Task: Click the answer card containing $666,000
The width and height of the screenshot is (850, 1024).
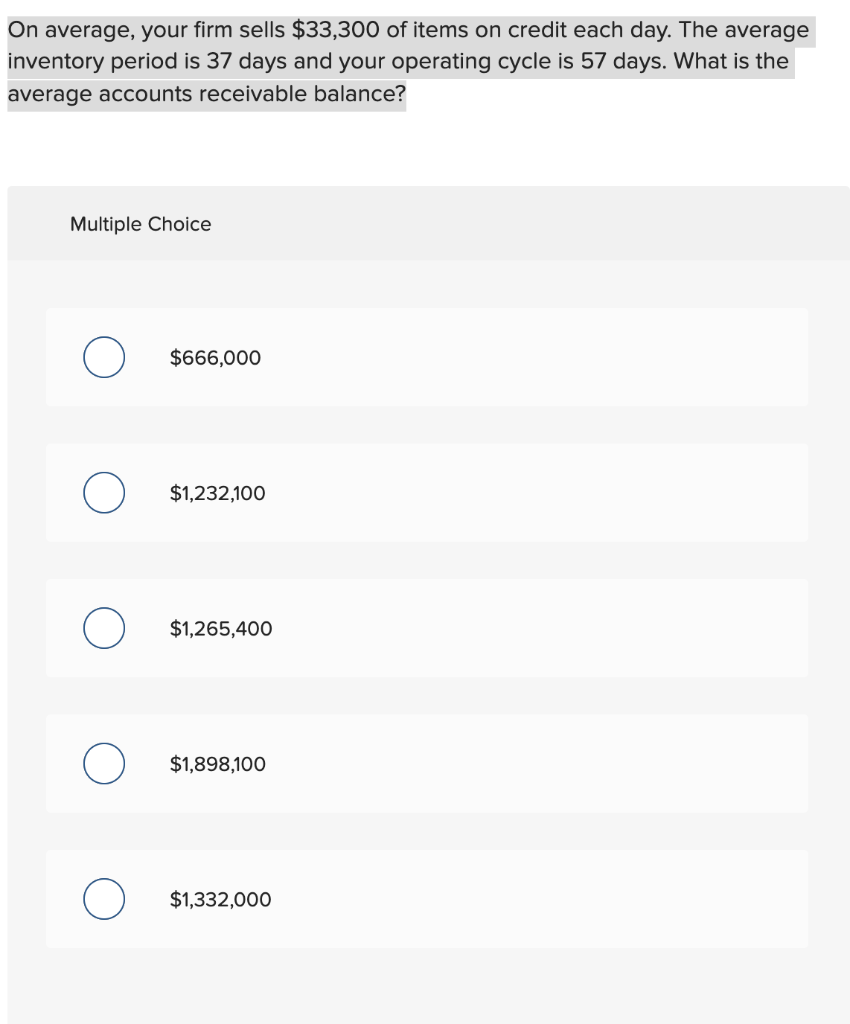Action: (x=427, y=357)
